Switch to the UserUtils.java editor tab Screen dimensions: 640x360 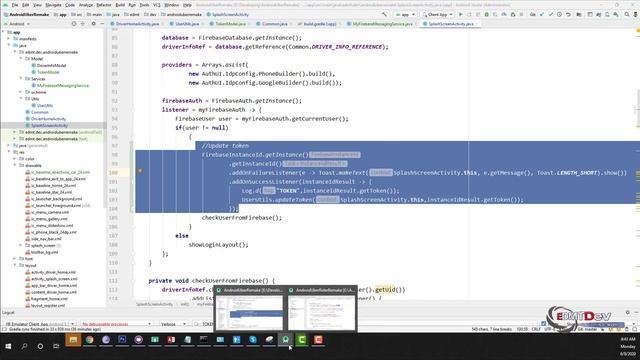coord(187,24)
